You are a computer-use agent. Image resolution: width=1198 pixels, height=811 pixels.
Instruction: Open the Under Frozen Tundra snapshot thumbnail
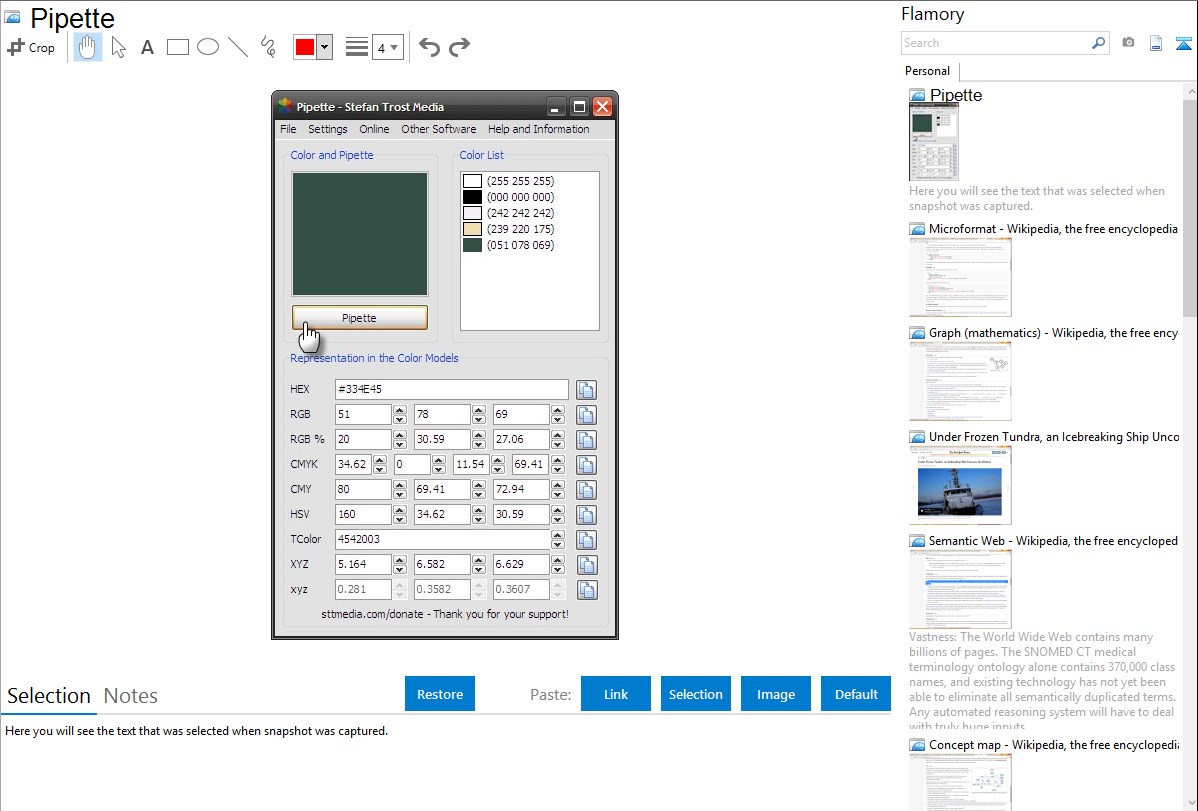click(960, 485)
